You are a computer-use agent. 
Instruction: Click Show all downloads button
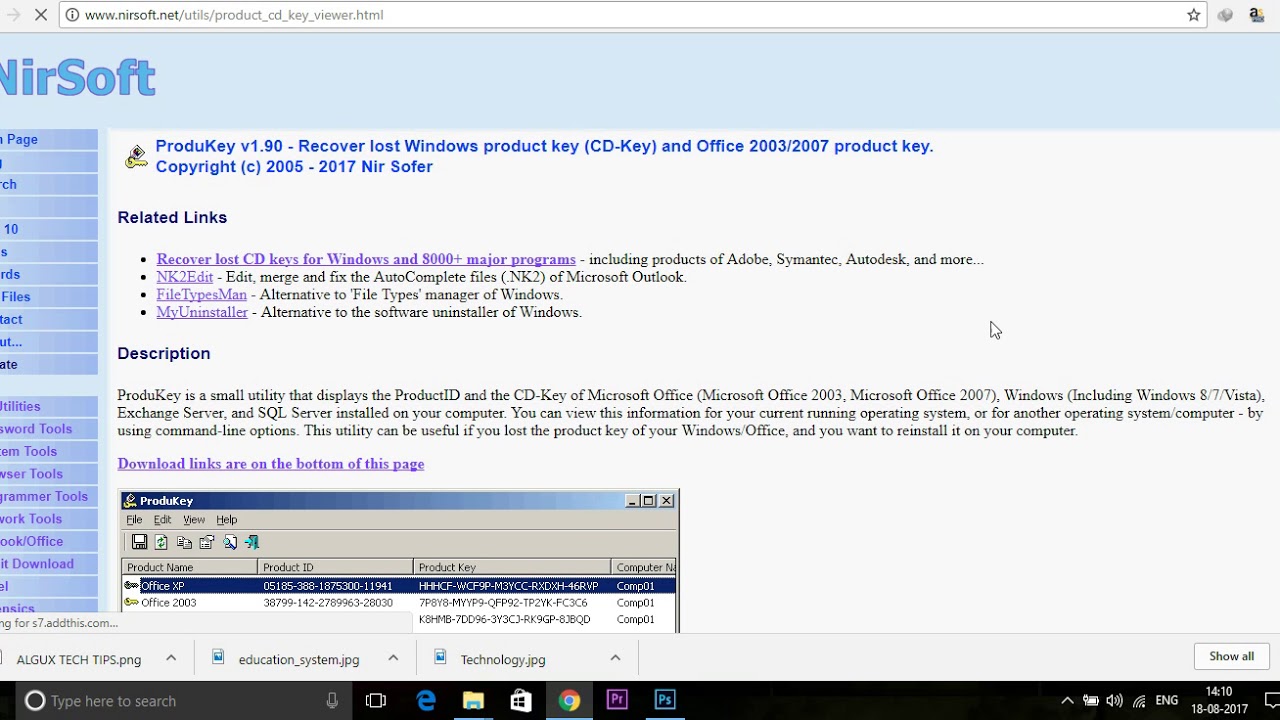pyautogui.click(x=1231, y=656)
